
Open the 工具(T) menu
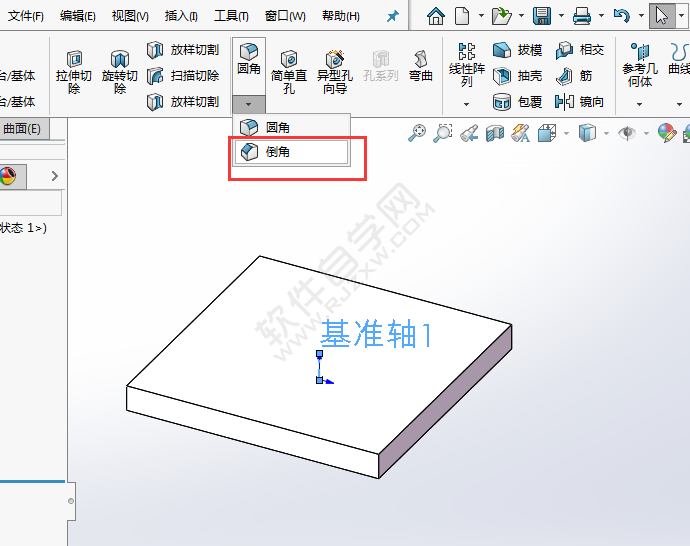tap(231, 16)
